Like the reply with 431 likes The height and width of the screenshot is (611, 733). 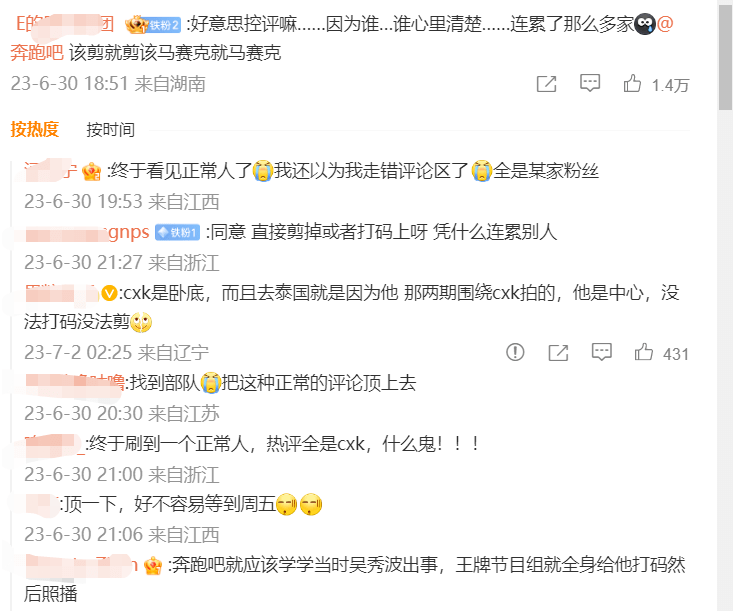pyautogui.click(x=644, y=352)
